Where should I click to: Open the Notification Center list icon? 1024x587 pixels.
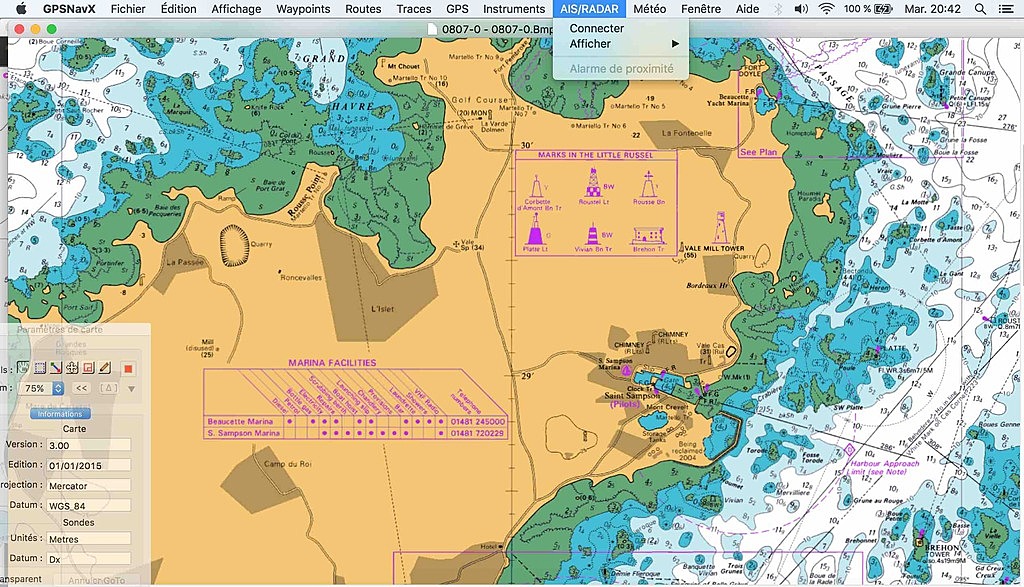click(x=1005, y=9)
